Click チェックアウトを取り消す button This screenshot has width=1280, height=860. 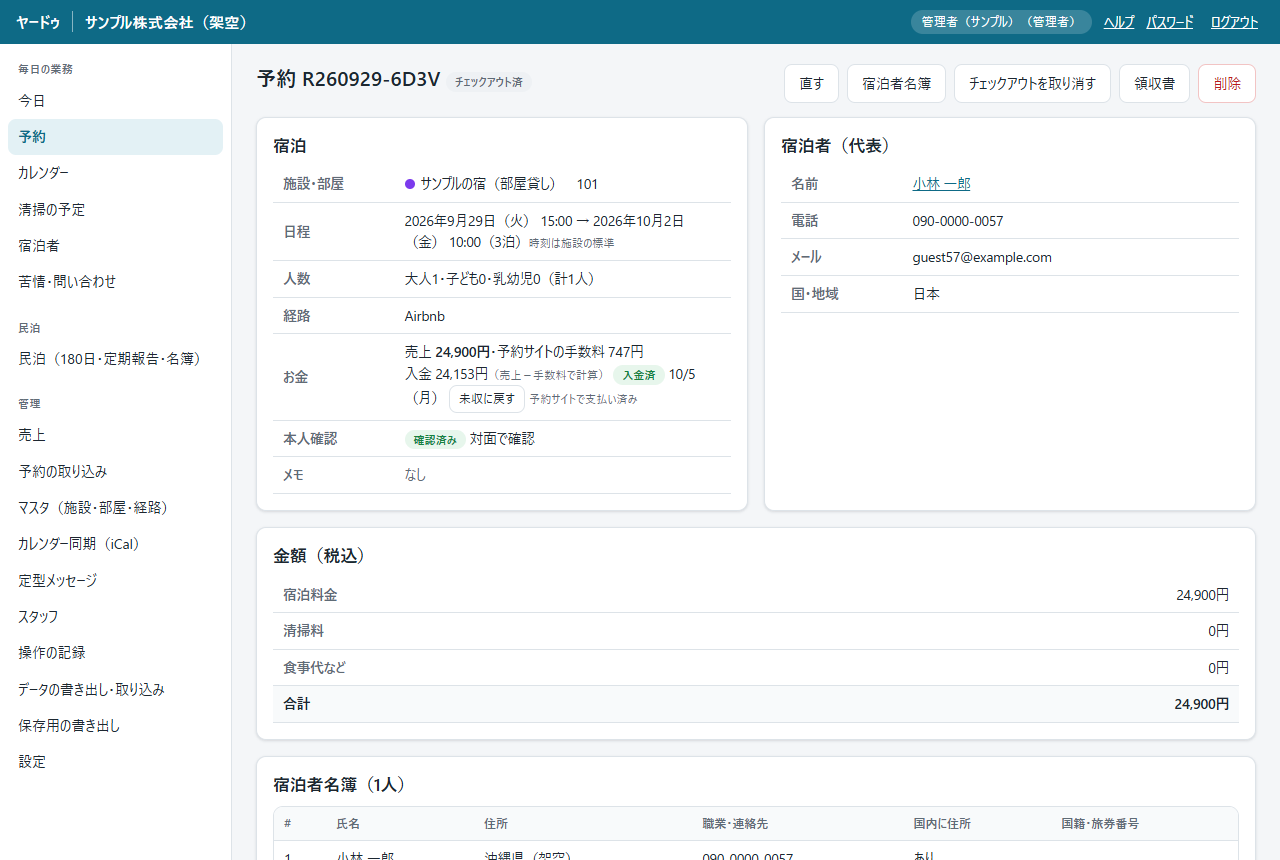click(1032, 84)
